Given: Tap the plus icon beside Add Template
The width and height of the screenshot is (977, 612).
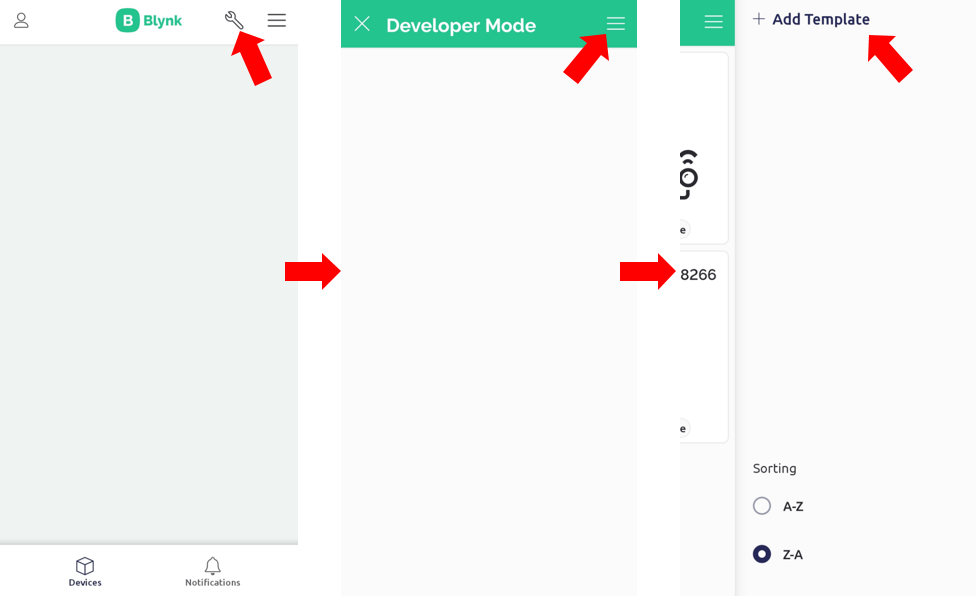Looking at the screenshot, I should (x=760, y=18).
